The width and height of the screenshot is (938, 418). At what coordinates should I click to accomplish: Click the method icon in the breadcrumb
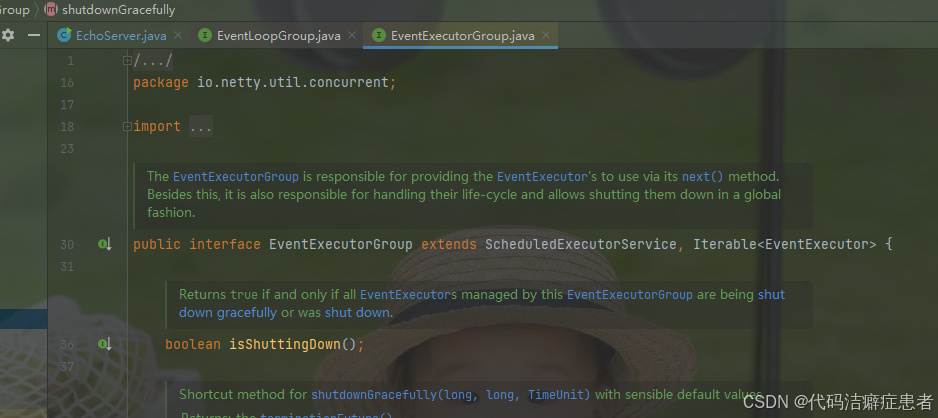[51, 9]
